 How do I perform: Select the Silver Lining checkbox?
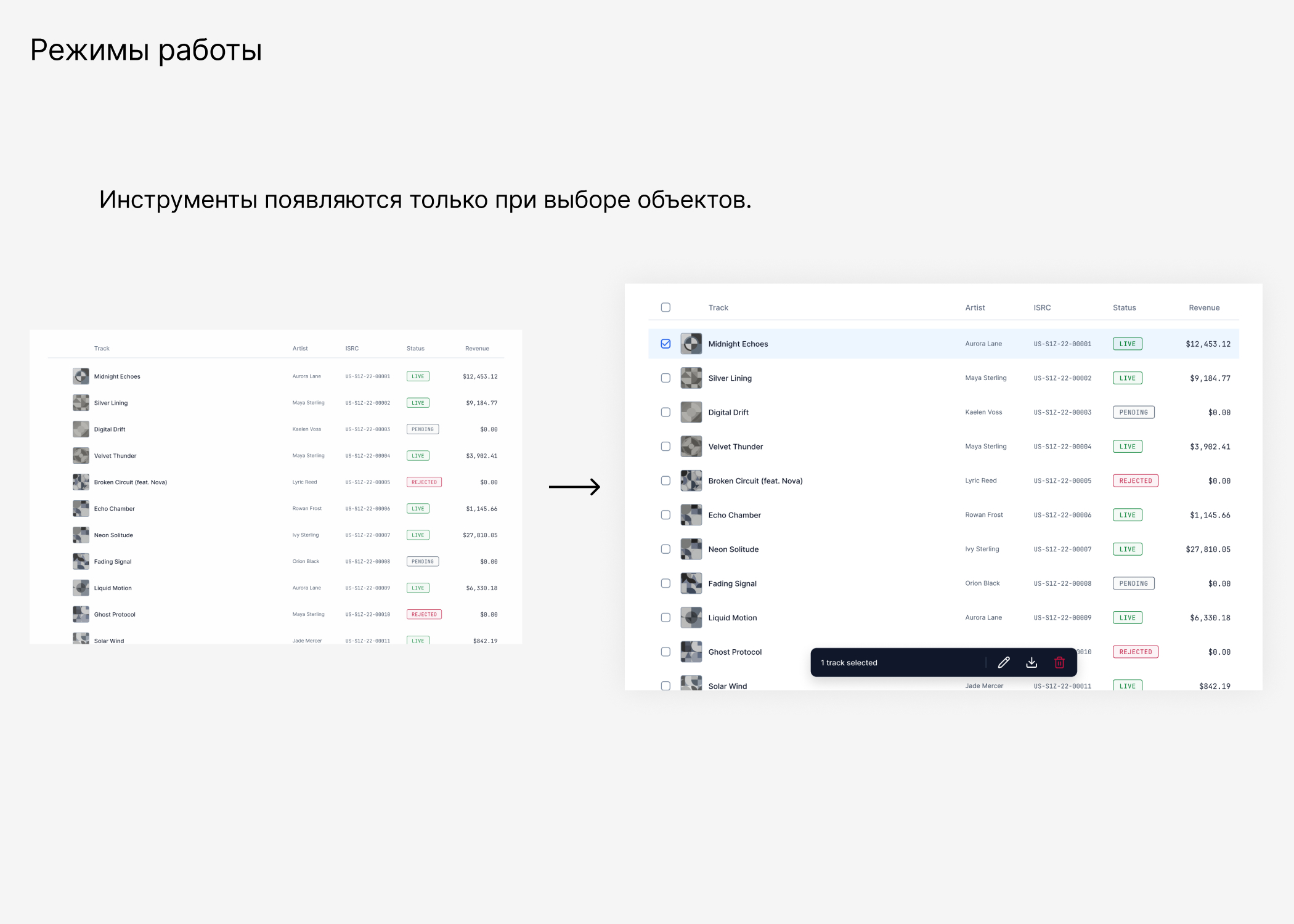tap(665, 378)
